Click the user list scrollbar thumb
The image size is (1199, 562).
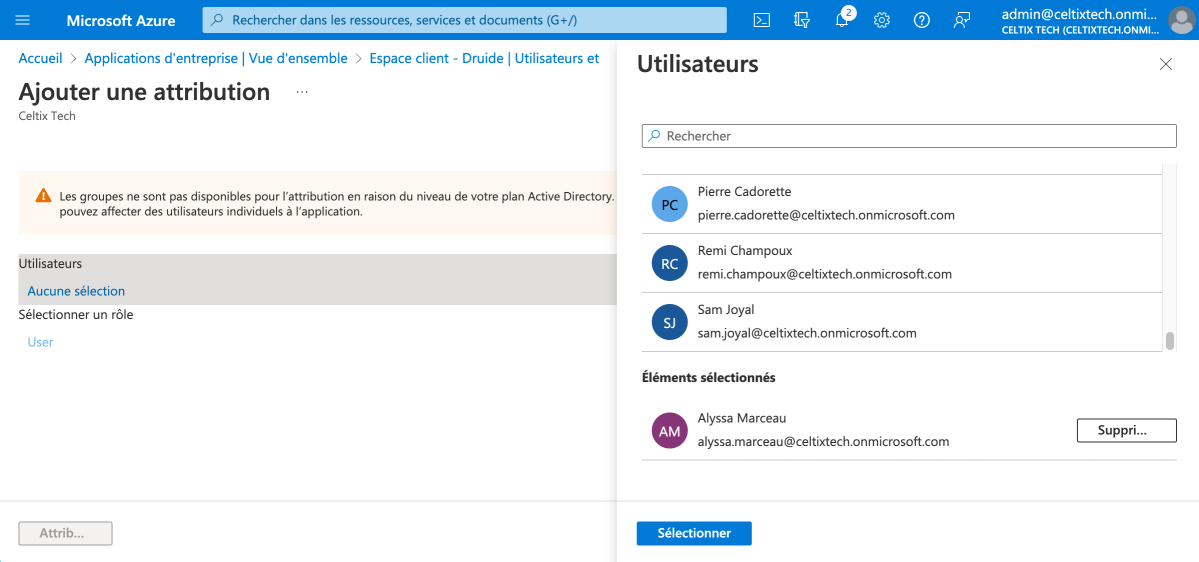tap(1169, 340)
